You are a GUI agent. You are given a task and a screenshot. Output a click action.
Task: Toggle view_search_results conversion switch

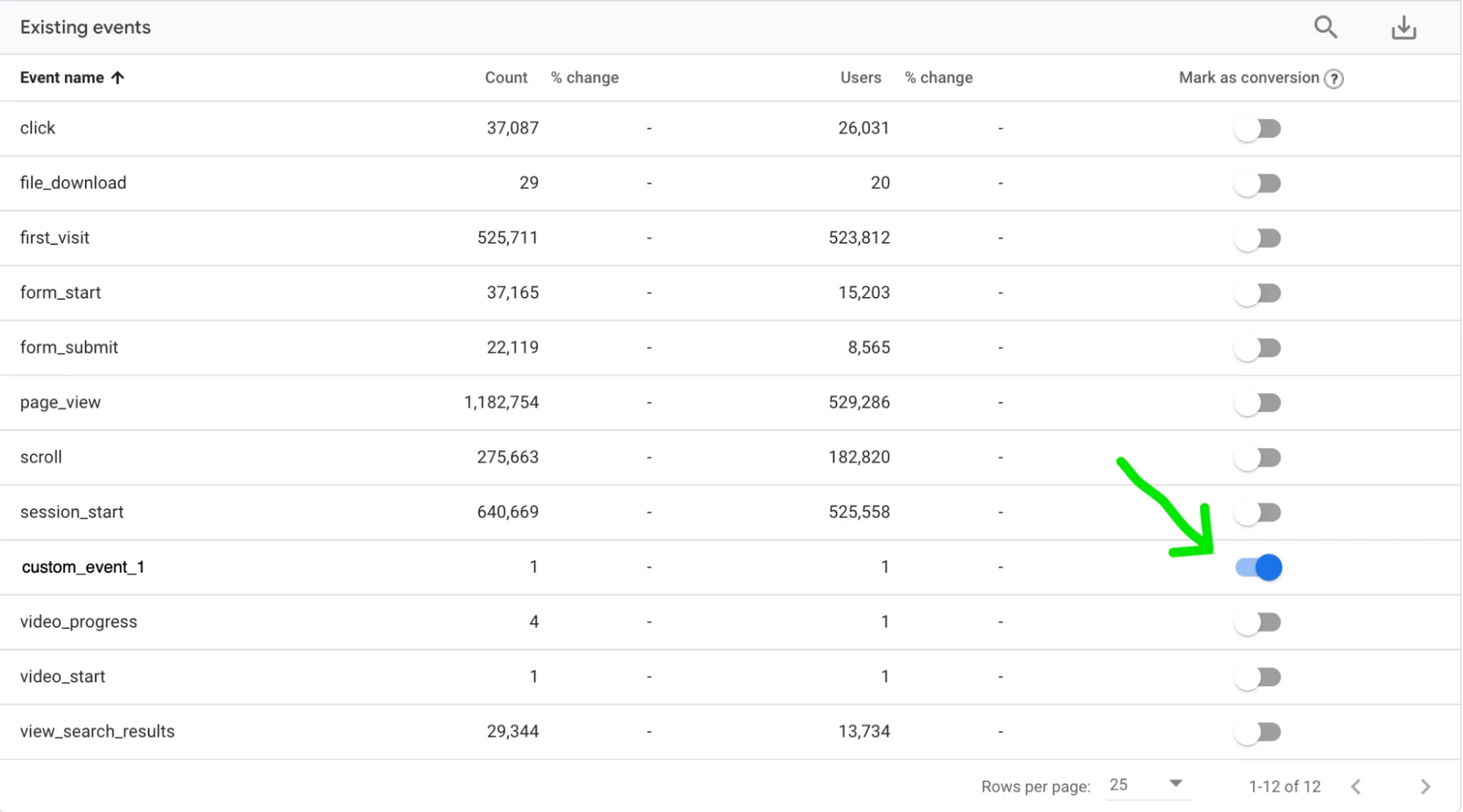[1257, 732]
